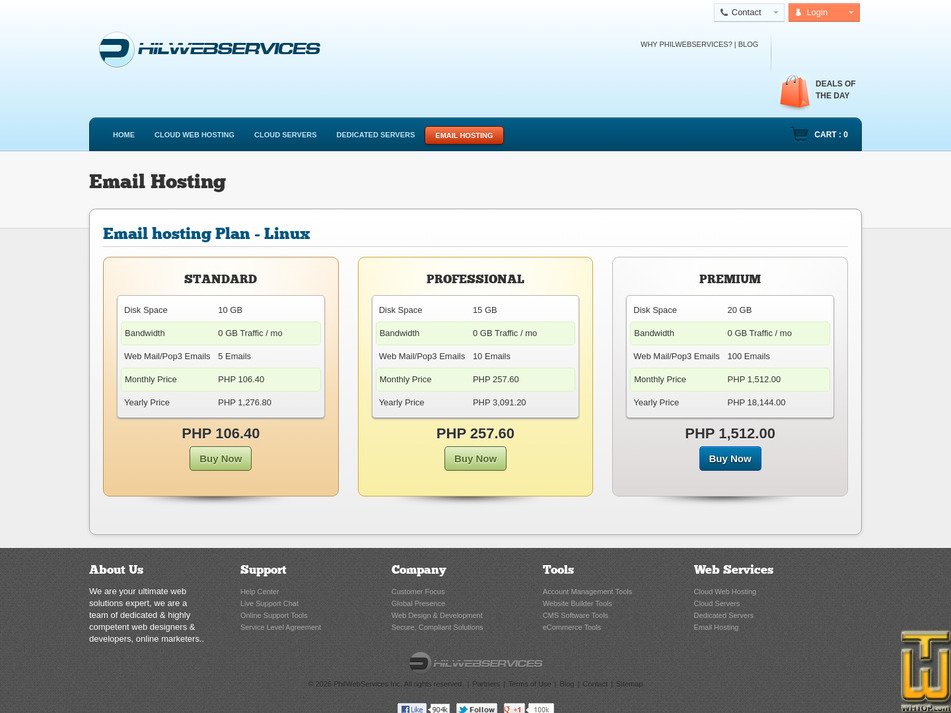Open the Home menu item
951x713 pixels.
124,135
